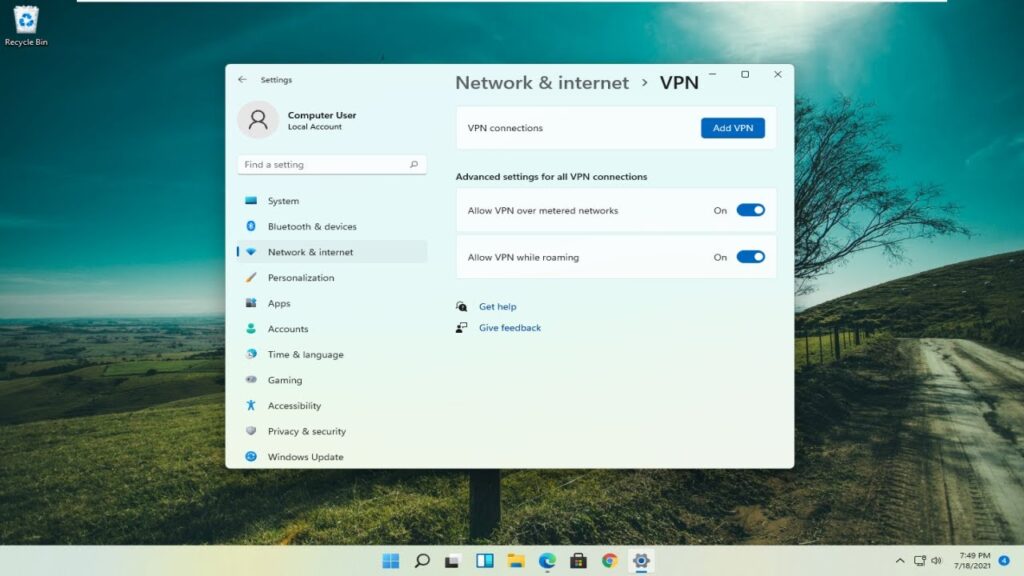Click the System icon in the sidebar

[x=251, y=201]
